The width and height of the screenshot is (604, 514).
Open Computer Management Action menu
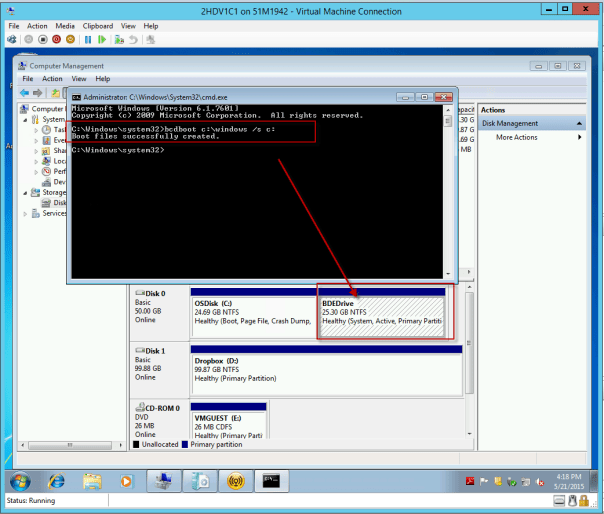coord(52,79)
